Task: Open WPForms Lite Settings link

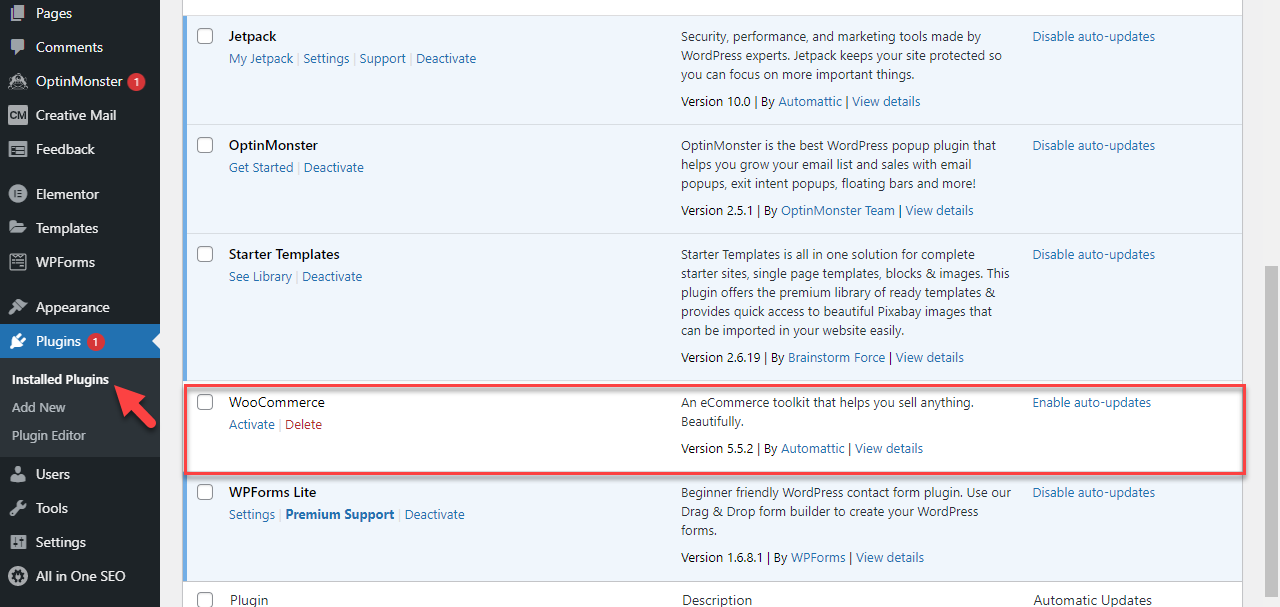Action: coord(252,514)
